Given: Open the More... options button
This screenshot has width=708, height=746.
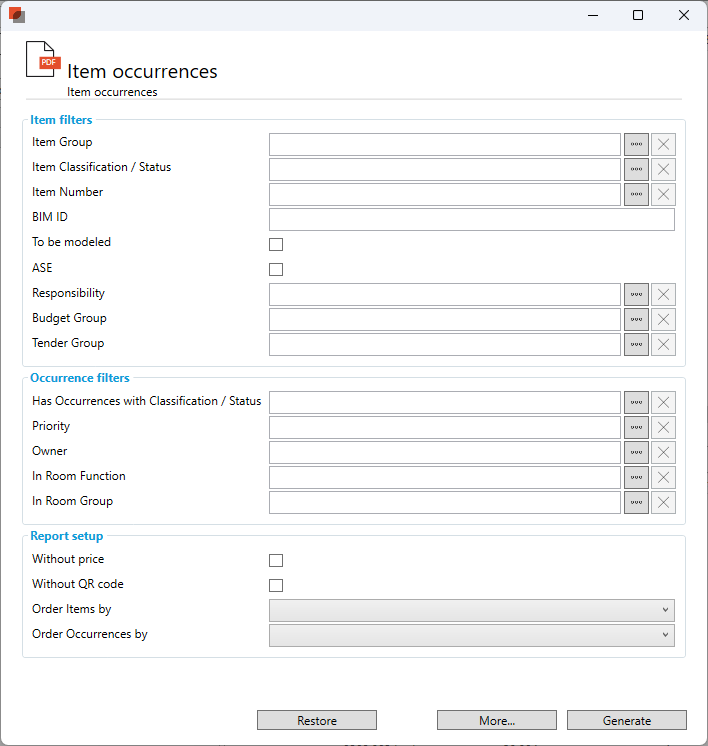Looking at the screenshot, I should 496,720.
